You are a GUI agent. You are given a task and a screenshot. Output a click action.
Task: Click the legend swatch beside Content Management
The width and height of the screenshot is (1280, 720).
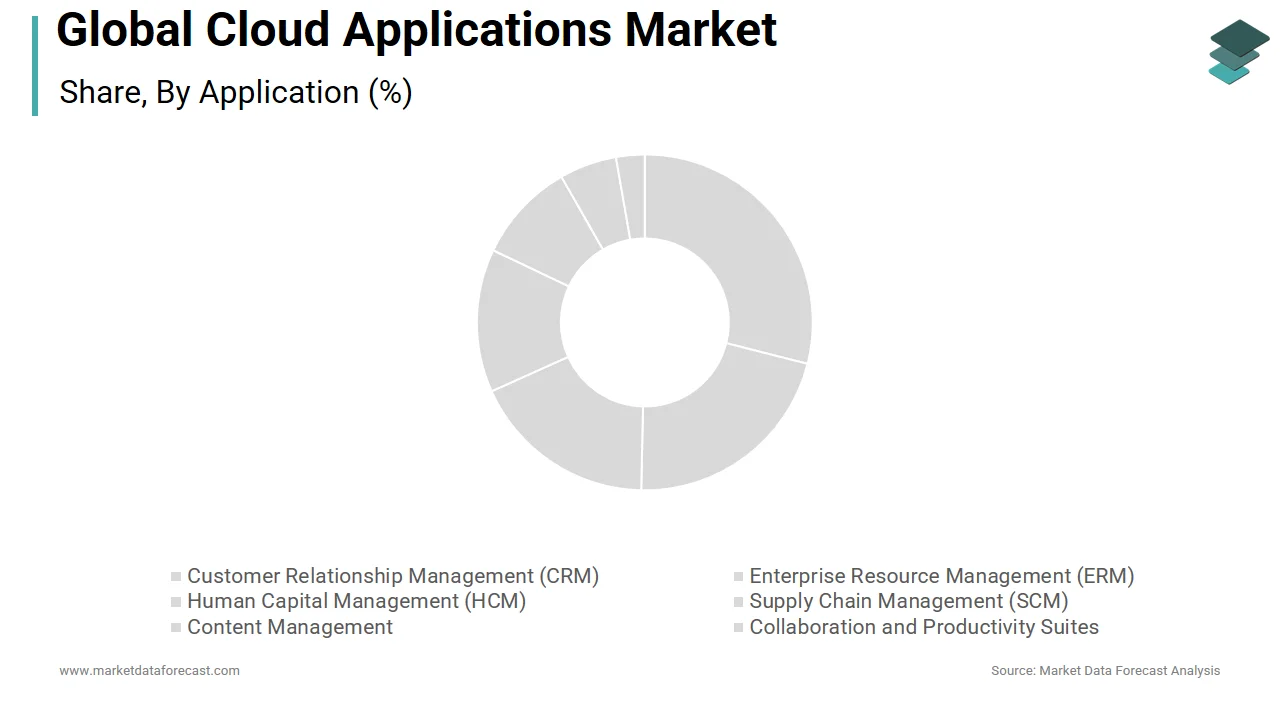click(176, 628)
